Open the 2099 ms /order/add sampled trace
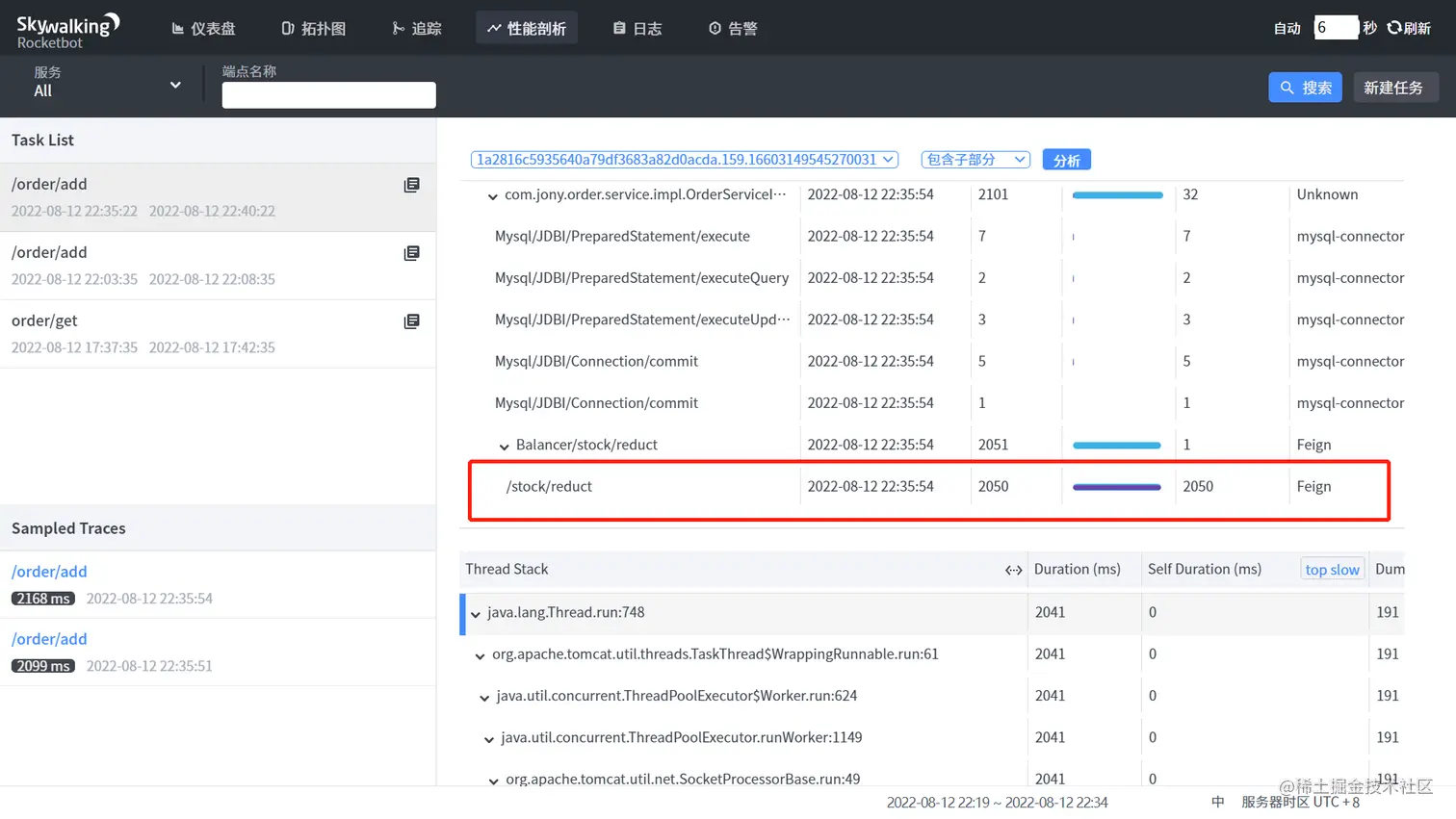 click(218, 652)
